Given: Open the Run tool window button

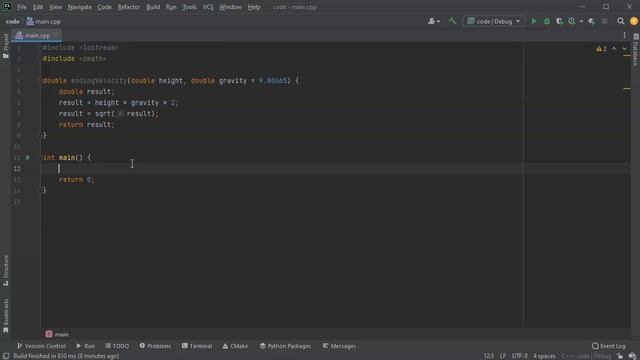Looking at the screenshot, I should [86, 346].
